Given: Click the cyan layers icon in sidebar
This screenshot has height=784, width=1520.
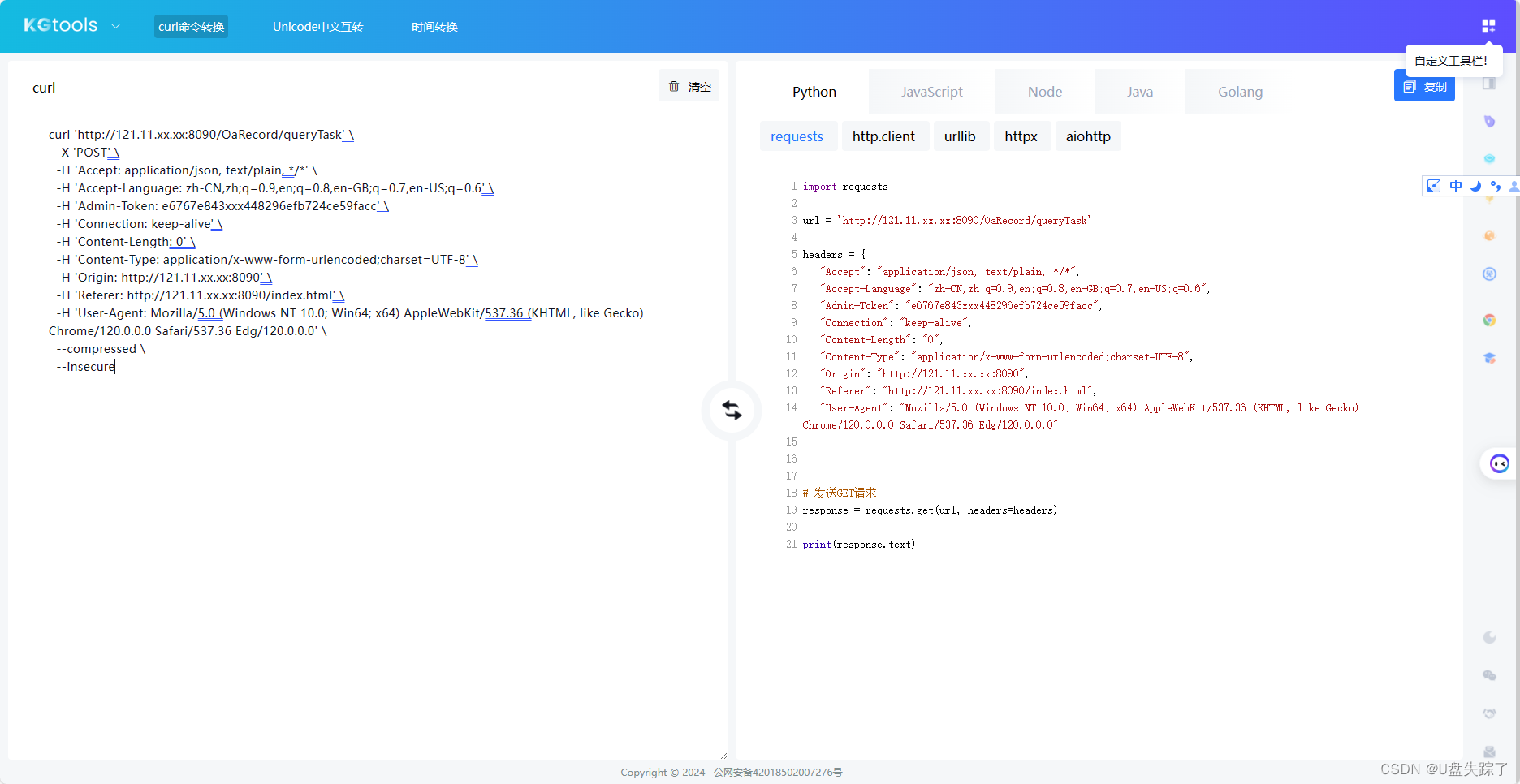Looking at the screenshot, I should tap(1489, 158).
